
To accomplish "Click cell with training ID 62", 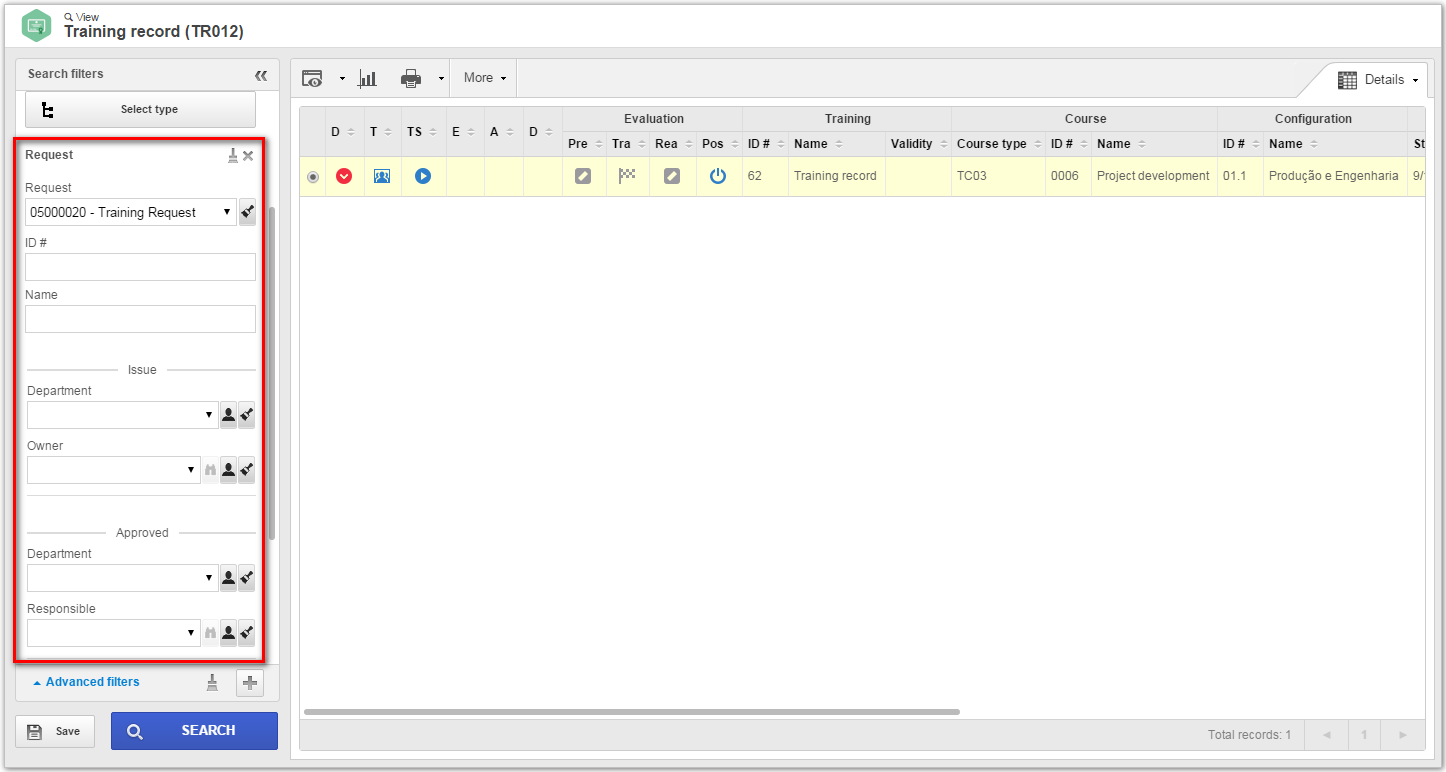I will click(x=765, y=176).
